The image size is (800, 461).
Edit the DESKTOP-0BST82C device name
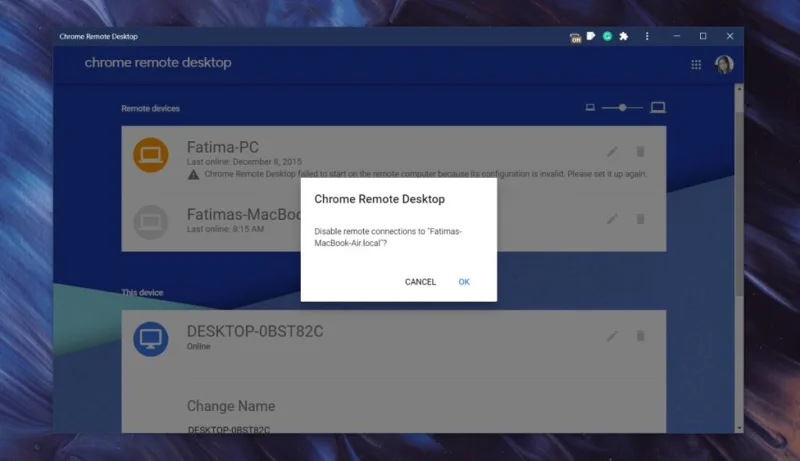coord(612,336)
